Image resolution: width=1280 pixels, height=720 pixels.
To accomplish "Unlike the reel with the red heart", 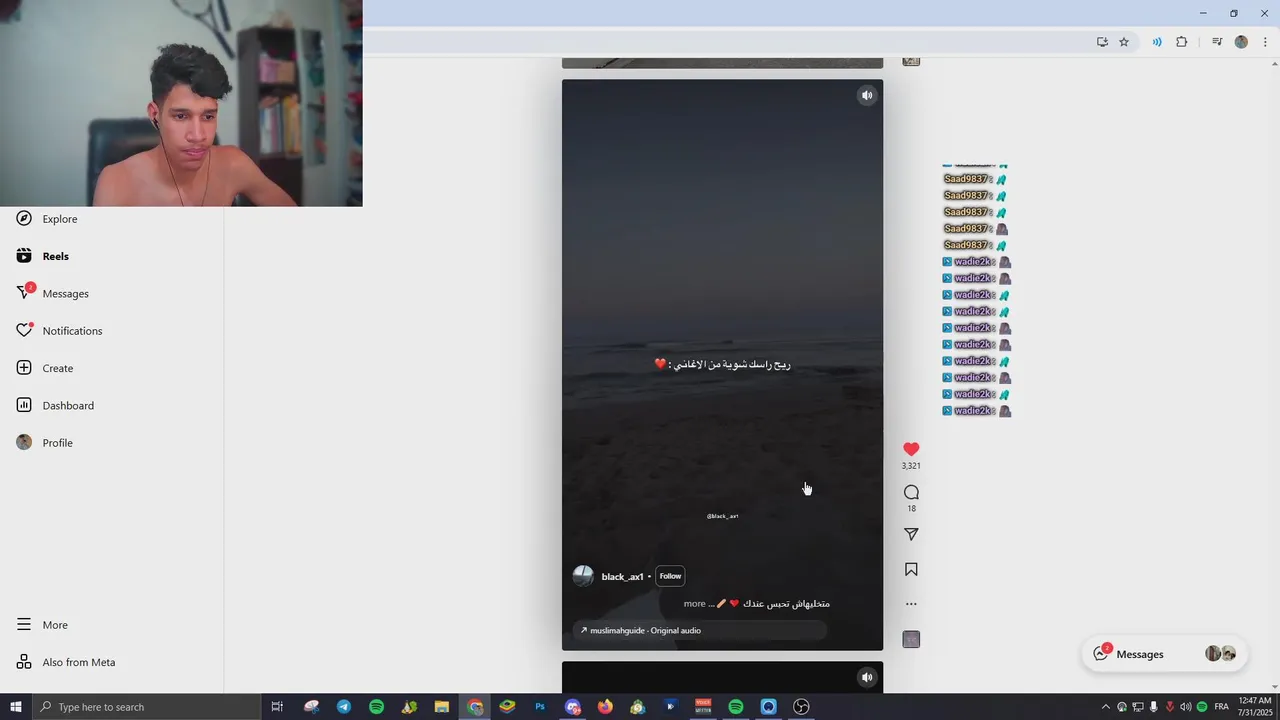I will coord(911,450).
